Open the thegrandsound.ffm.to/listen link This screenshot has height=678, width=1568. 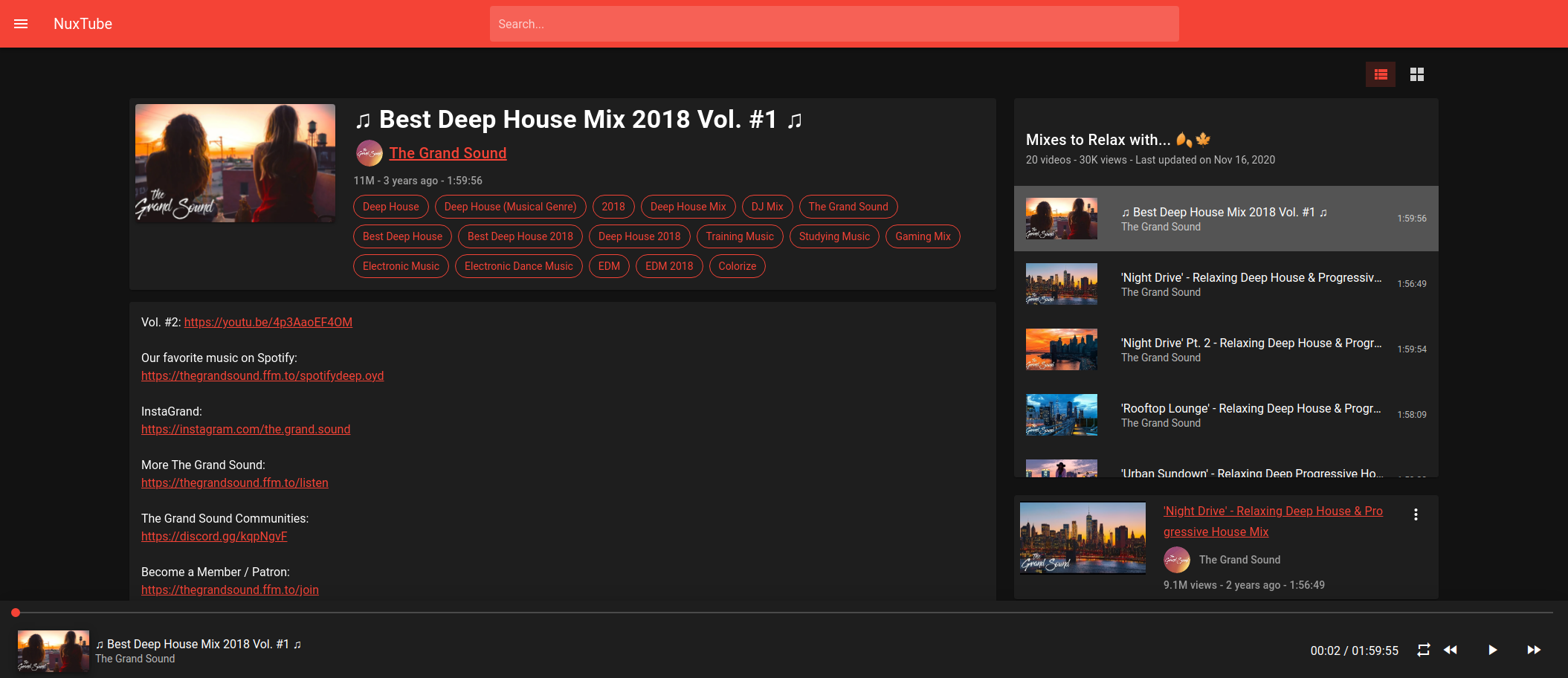tap(235, 482)
